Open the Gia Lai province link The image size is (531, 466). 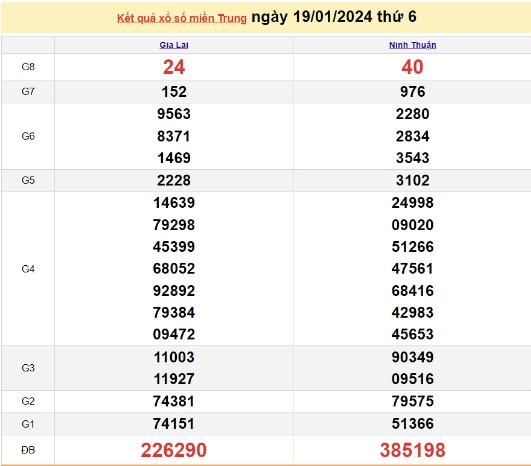[174, 45]
